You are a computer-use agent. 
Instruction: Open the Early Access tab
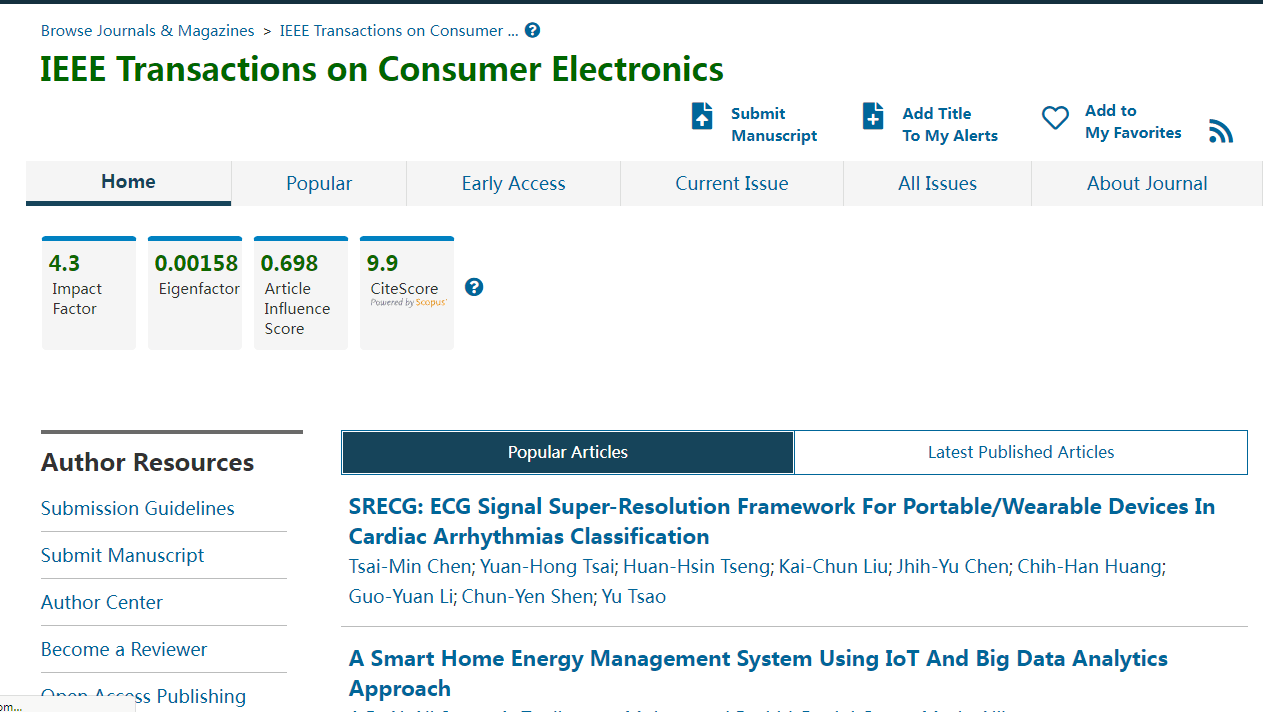tap(513, 183)
